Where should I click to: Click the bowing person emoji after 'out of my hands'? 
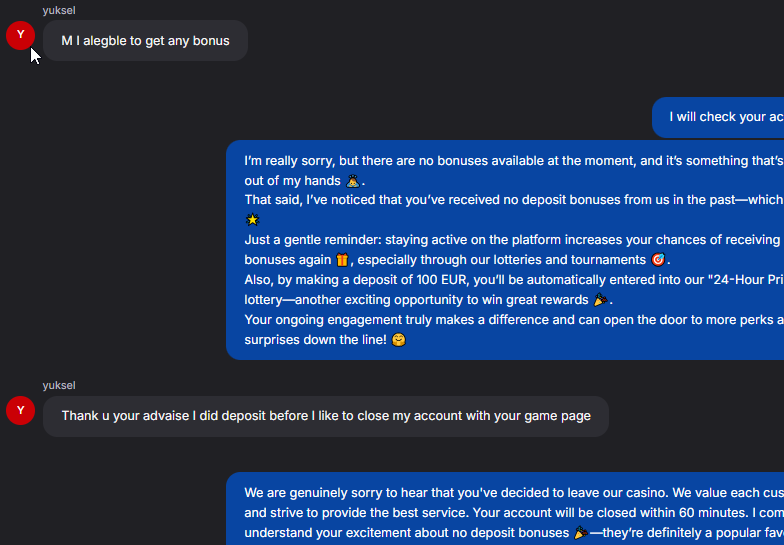pyautogui.click(x=352, y=180)
